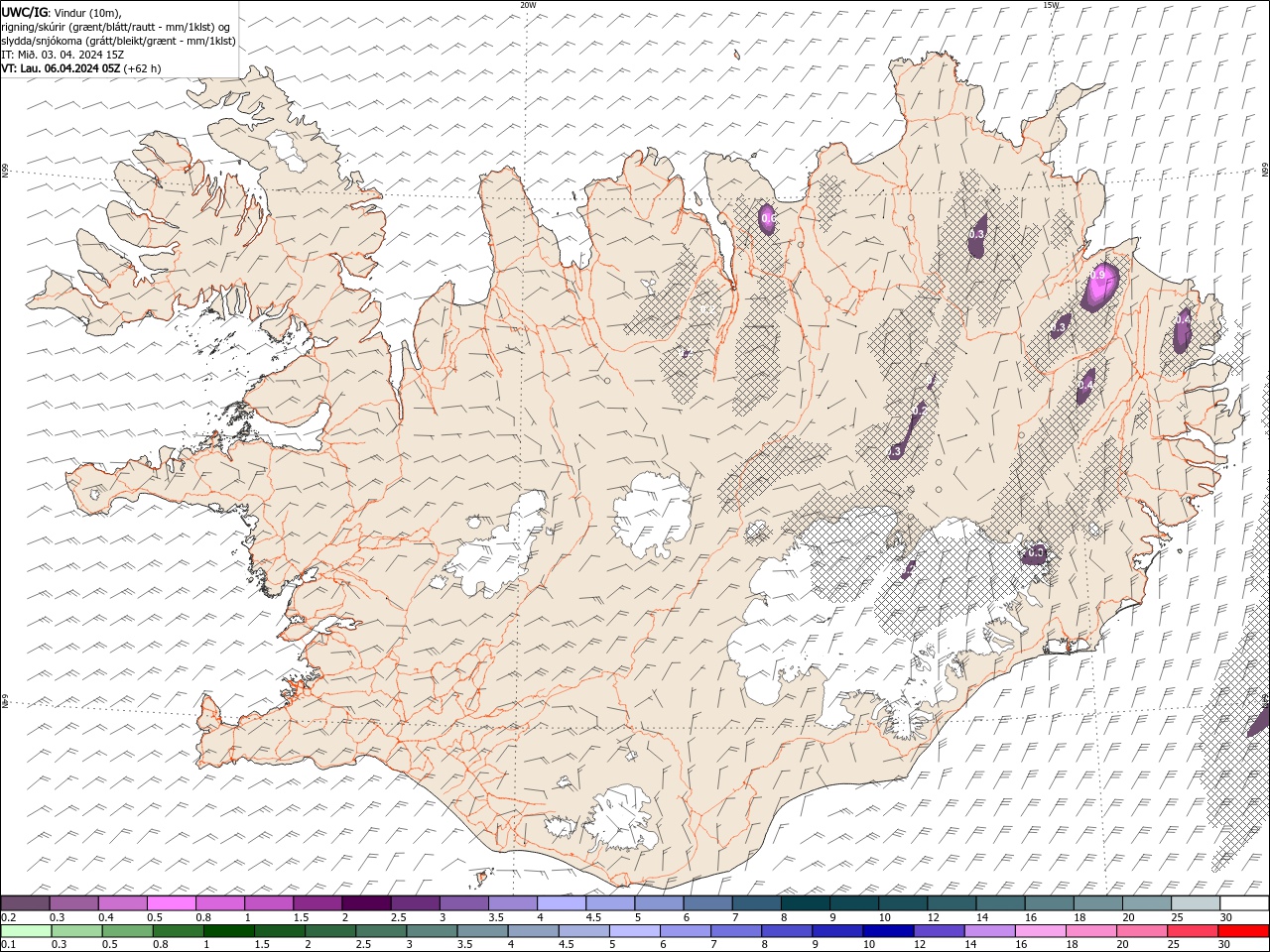Image resolution: width=1270 pixels, height=952 pixels.
Task: Select the red 30 swatch in bottom legend row
Action: pos(1243,931)
